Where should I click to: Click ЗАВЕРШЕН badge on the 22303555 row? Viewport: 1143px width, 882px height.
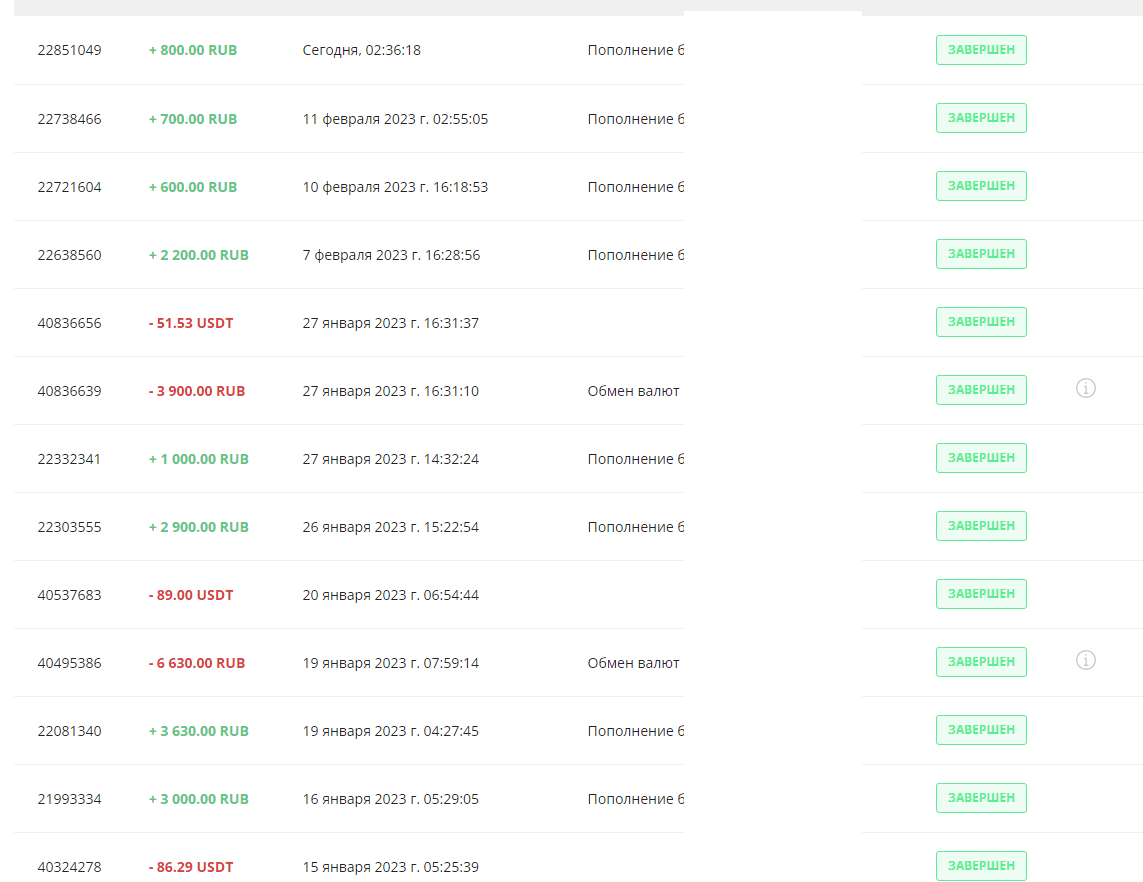pos(980,526)
